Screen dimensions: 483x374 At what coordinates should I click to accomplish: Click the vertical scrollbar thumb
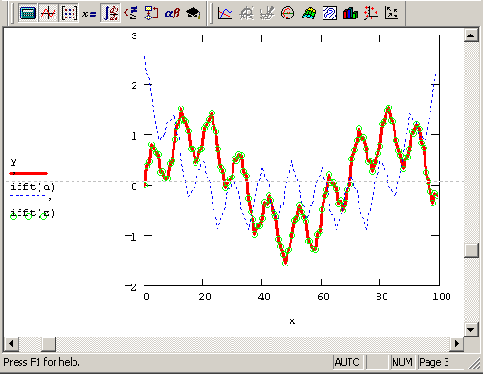(x=471, y=250)
